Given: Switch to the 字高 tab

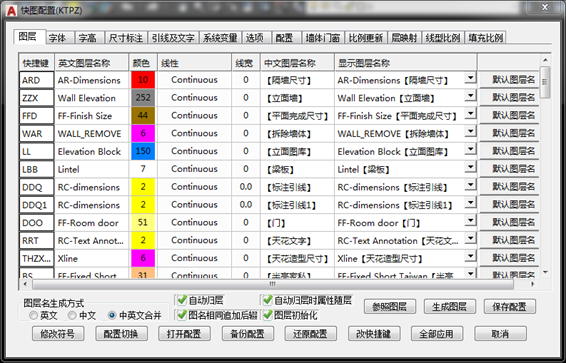Looking at the screenshot, I should 90,38.
